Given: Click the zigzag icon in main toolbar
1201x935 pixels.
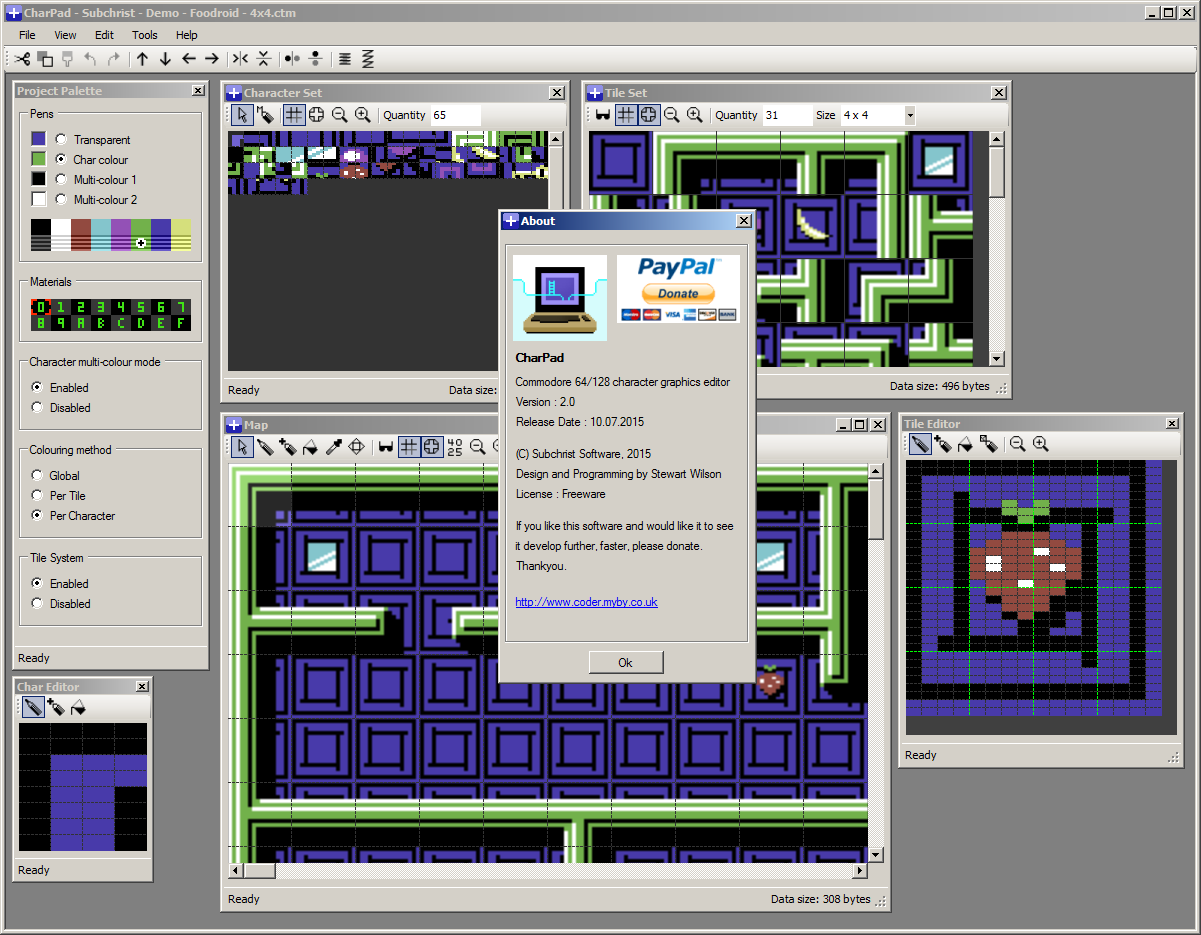Looking at the screenshot, I should pos(368,59).
